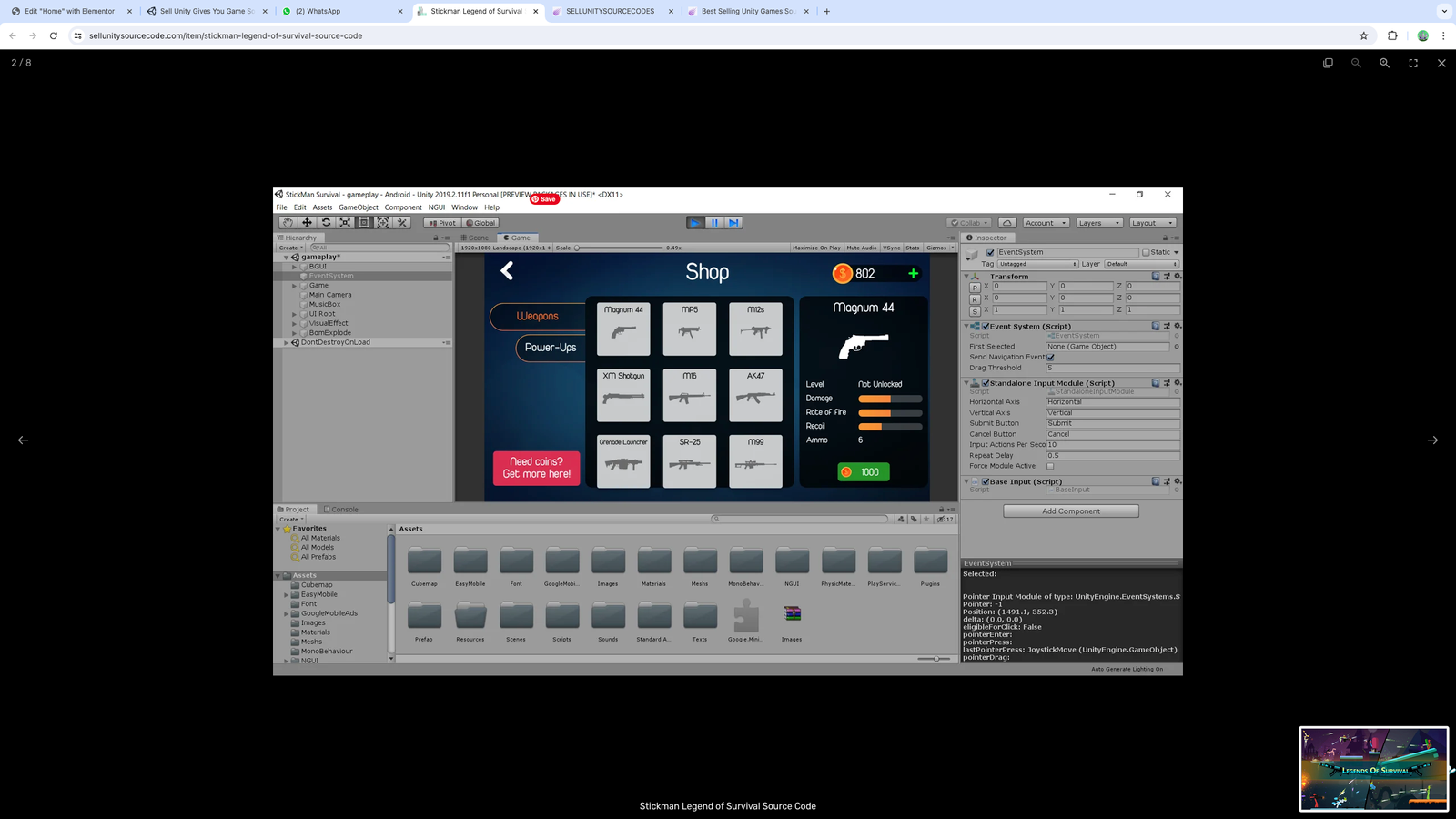Click the Pivot toggle button
The image size is (1456, 819).
coord(442,223)
